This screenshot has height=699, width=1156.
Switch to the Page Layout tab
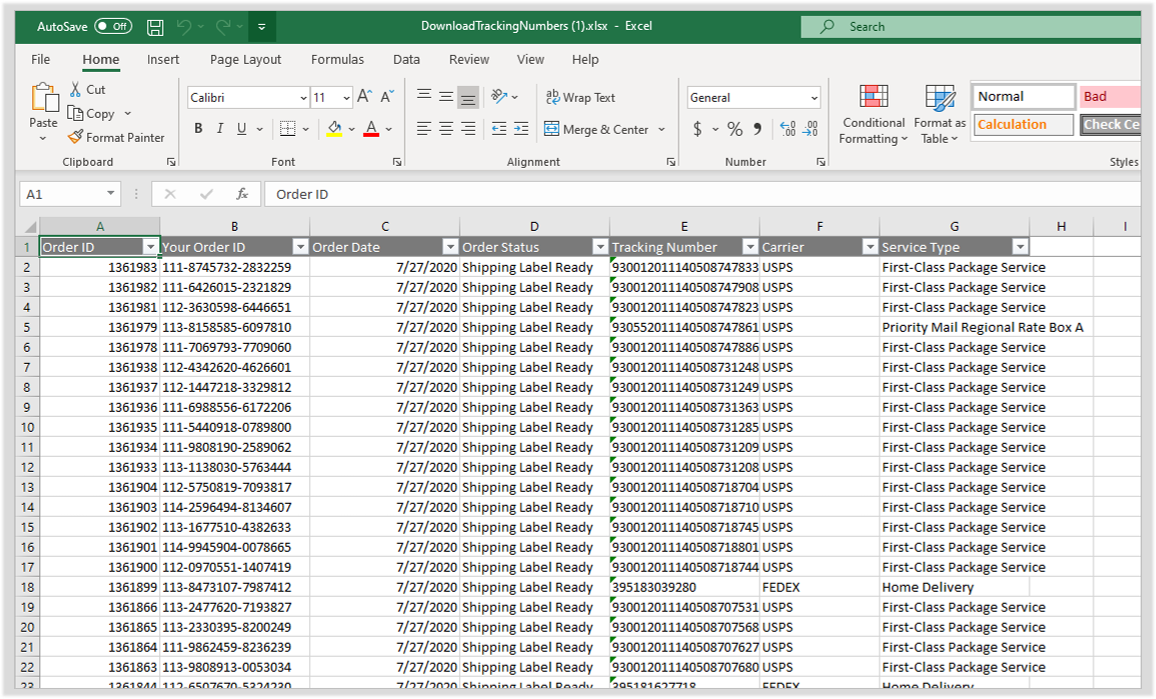tap(246, 60)
